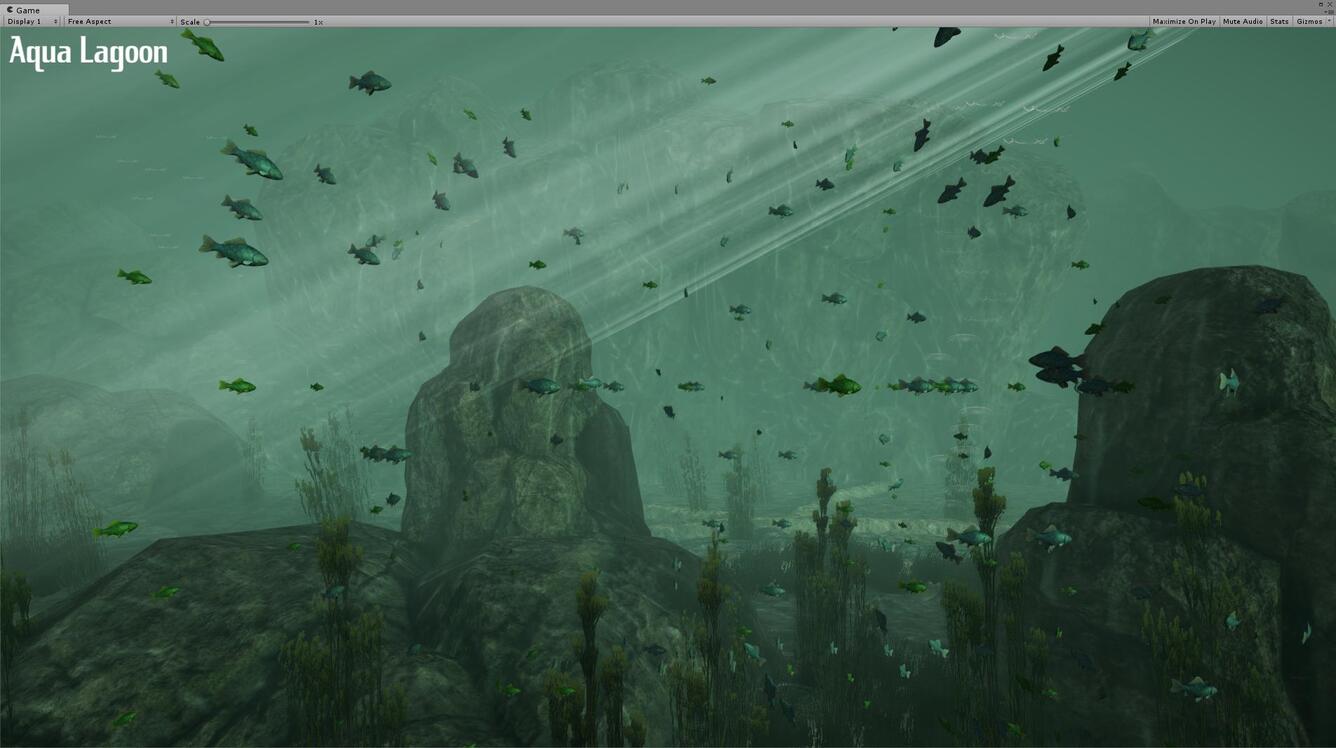
Task: Toggle the Stats overlay
Action: point(1279,21)
